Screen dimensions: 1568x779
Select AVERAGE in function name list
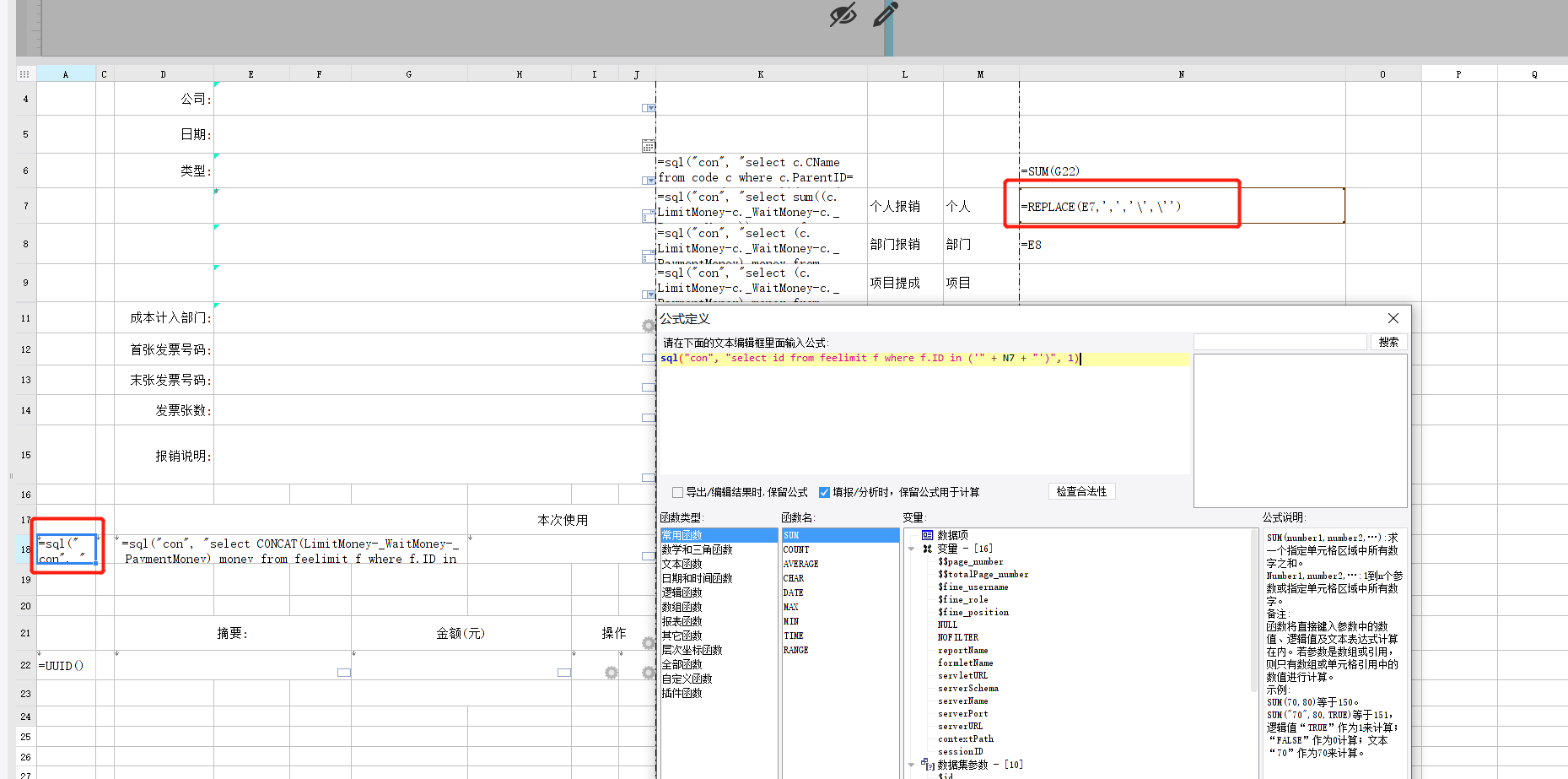[x=840, y=564]
